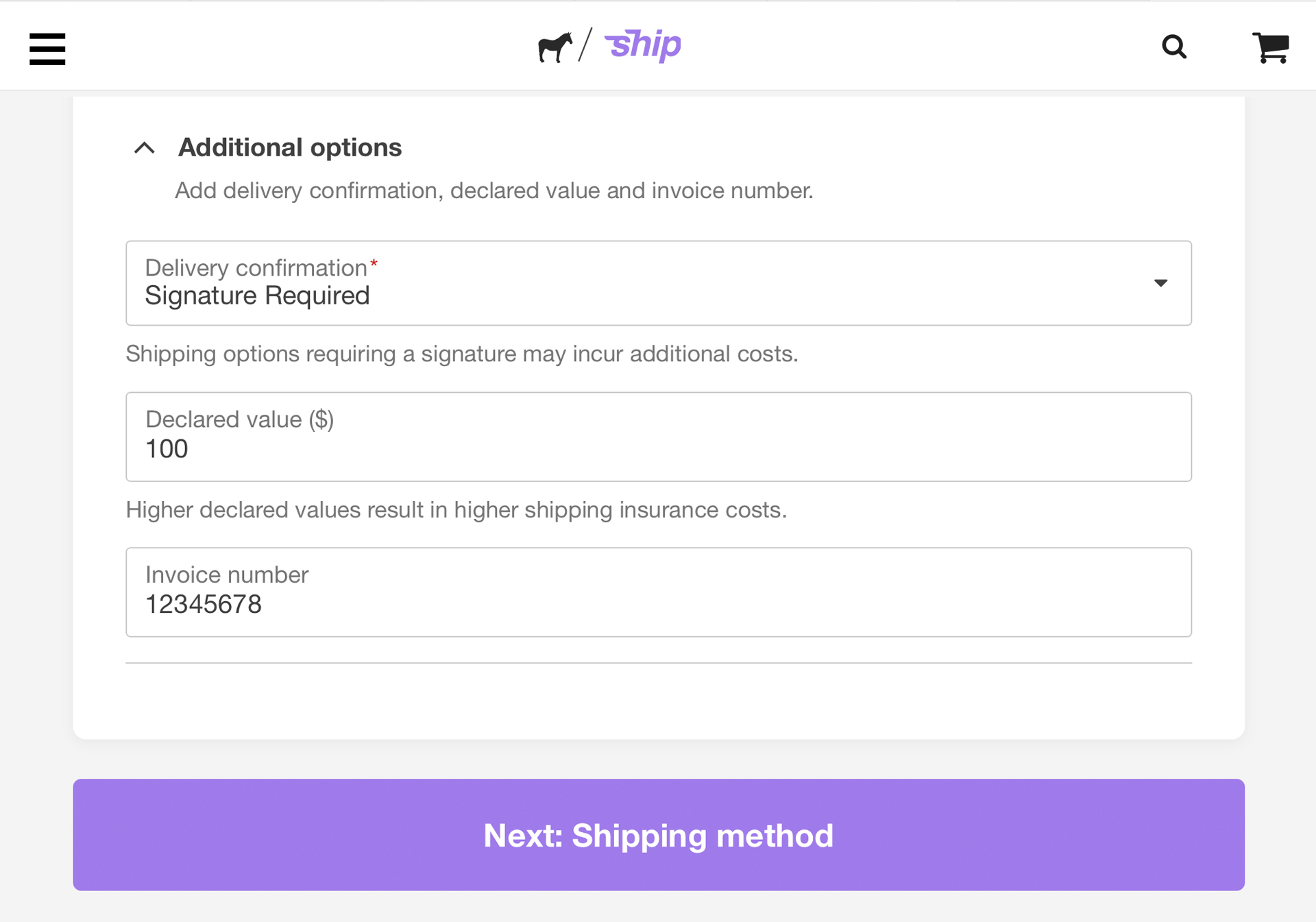Proceed with Next: Shipping method

[658, 835]
